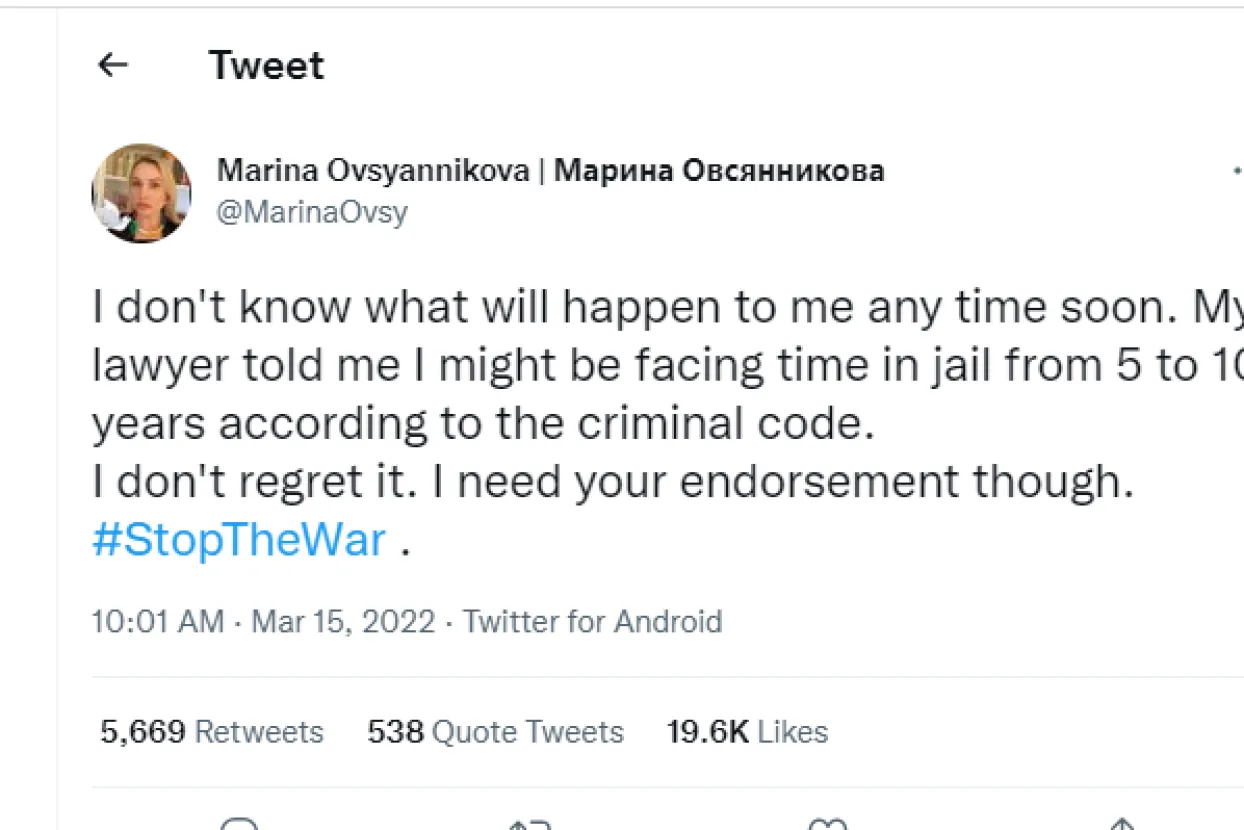View the 538 Quote Tweets list
This screenshot has height=830, width=1244.
pos(495,732)
